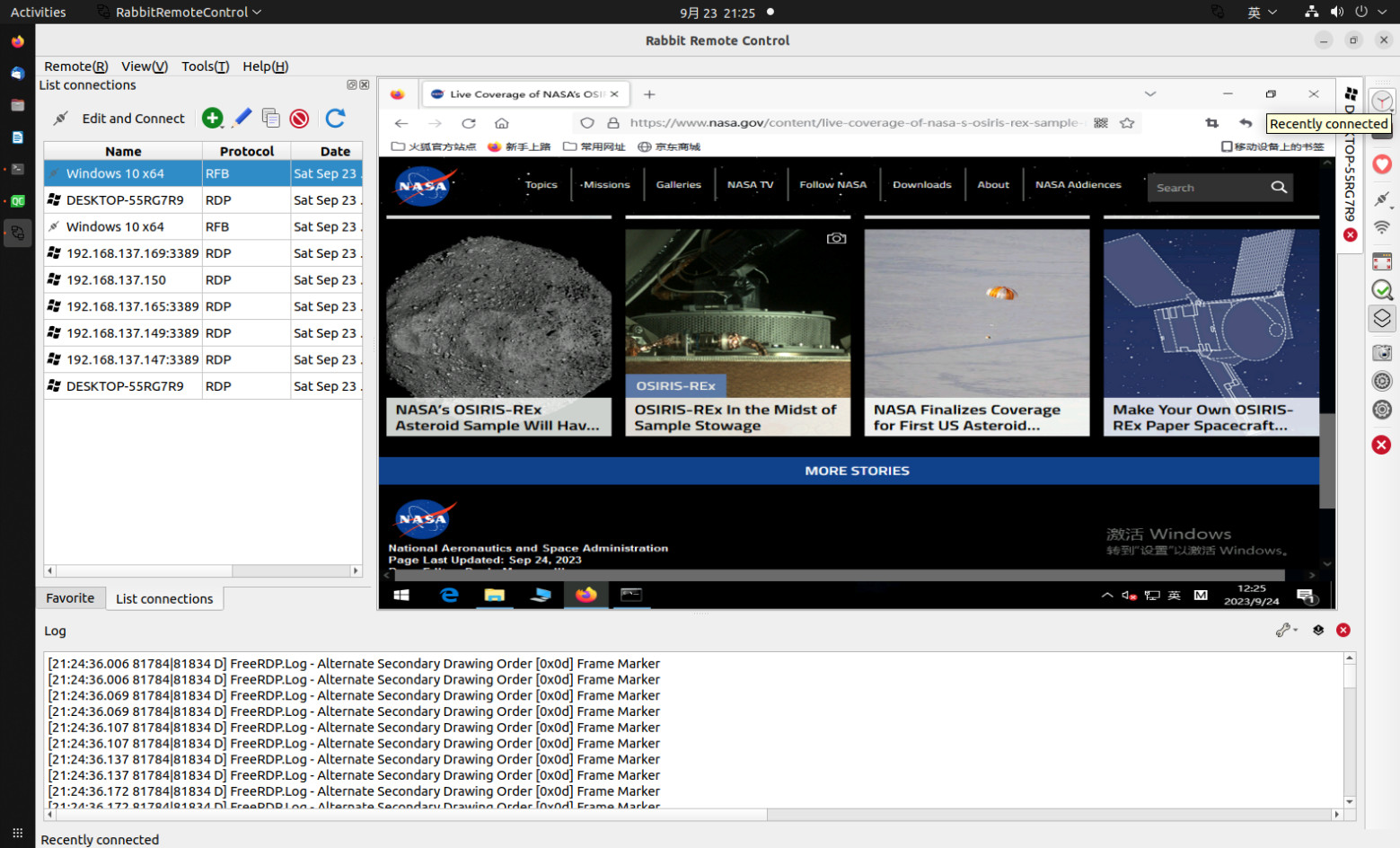Click the NASA site Search field

1208,188
